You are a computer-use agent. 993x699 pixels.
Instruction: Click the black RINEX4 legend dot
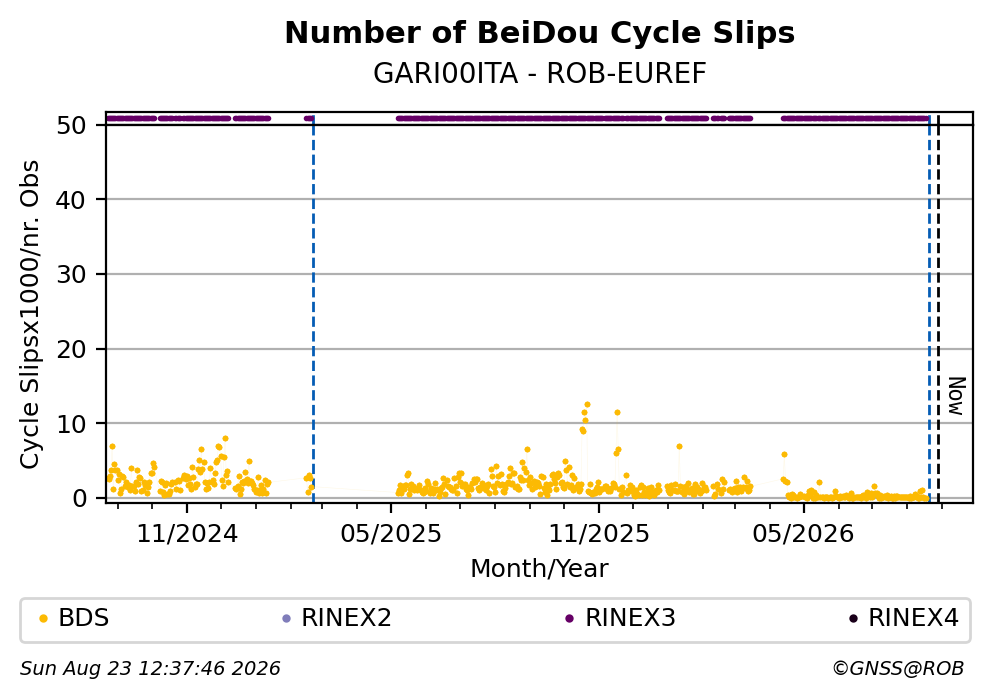pos(853,619)
